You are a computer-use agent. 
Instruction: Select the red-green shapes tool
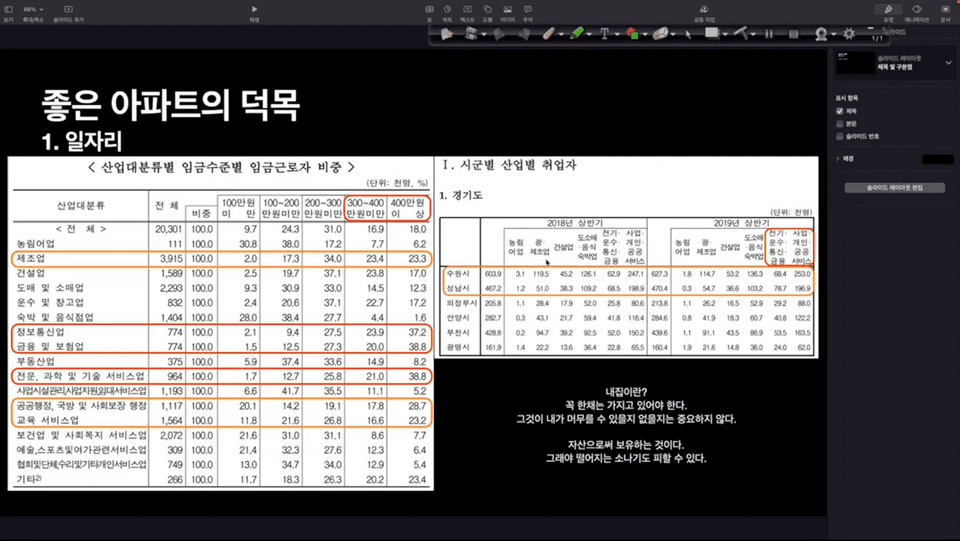pos(632,34)
